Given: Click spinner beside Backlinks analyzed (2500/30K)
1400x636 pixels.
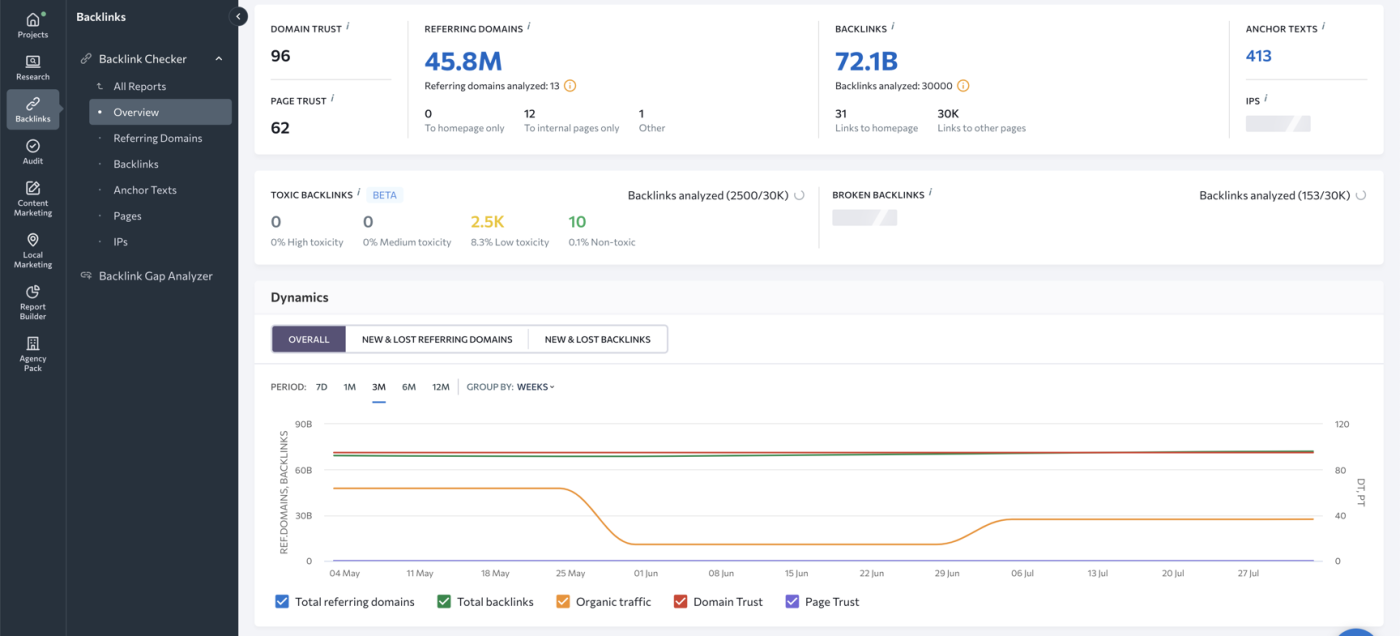Looking at the screenshot, I should (799, 195).
